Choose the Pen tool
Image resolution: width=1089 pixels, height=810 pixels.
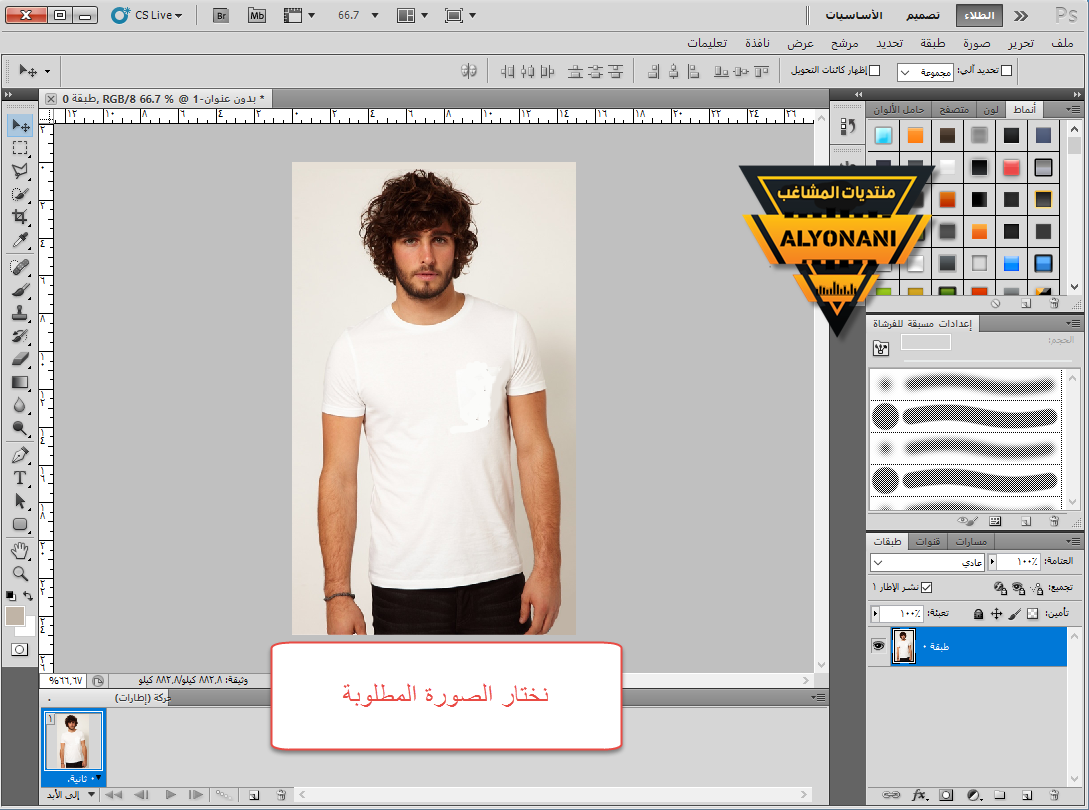(20, 455)
